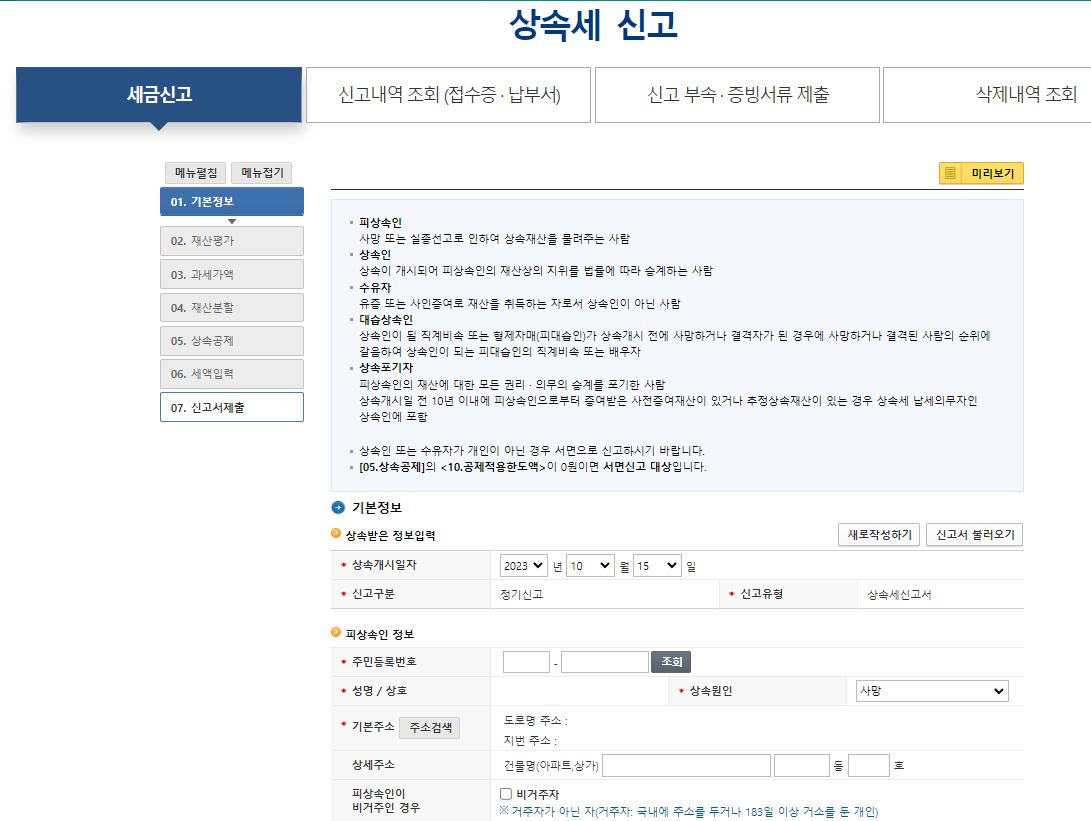Viewport: 1091px width, 821px height.
Task: Click the 건물명(아파트,상가) input field
Action: coord(685,764)
